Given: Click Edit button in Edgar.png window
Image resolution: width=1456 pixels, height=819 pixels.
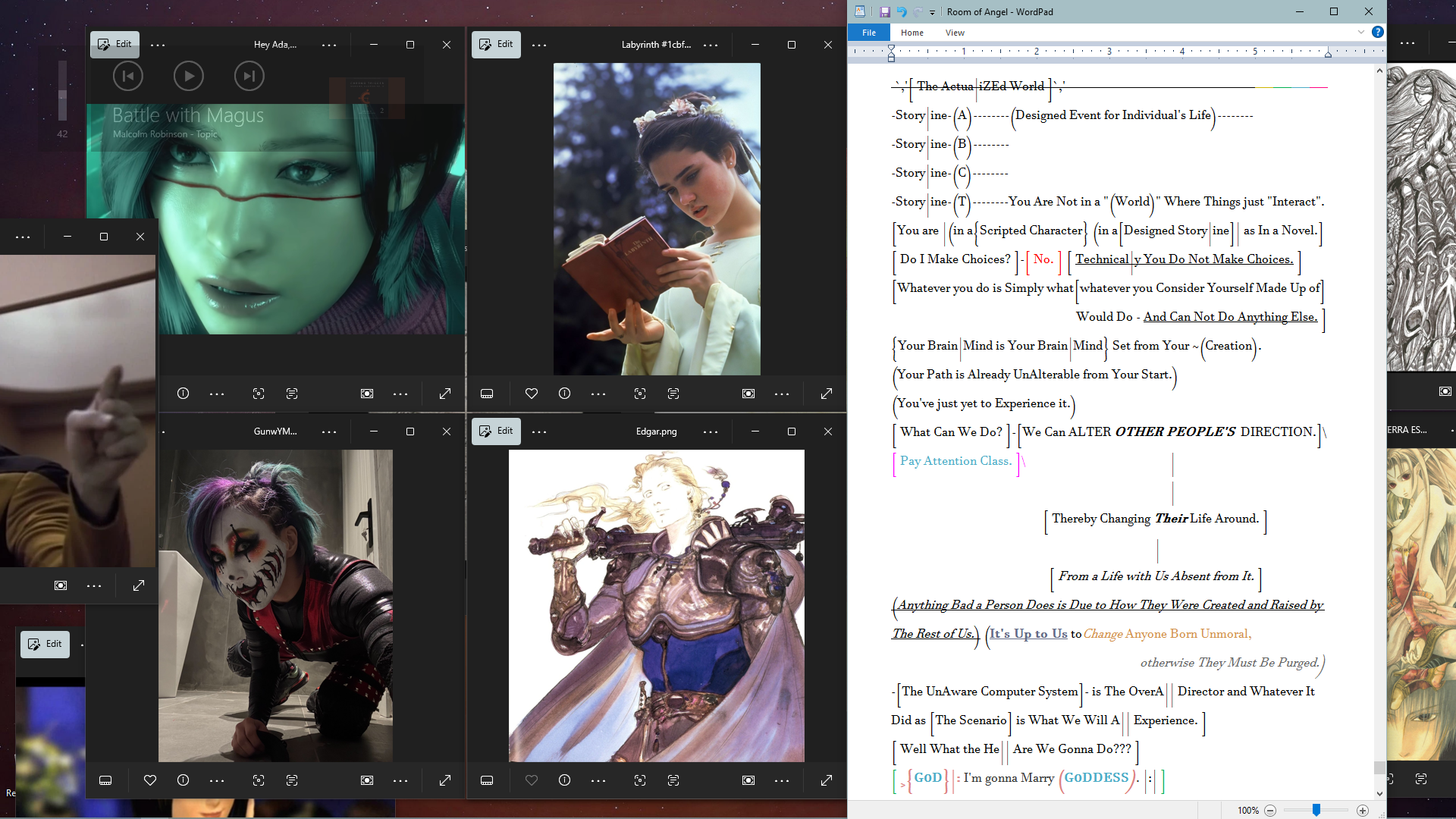Looking at the screenshot, I should [496, 431].
